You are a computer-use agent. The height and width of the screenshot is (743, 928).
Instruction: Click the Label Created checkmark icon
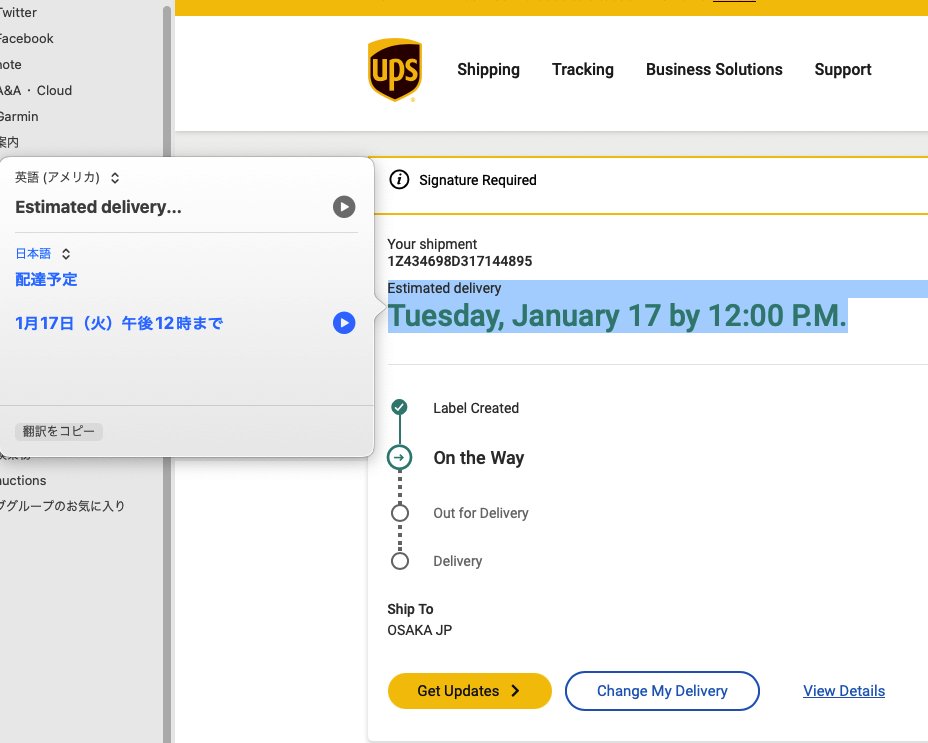click(x=399, y=407)
